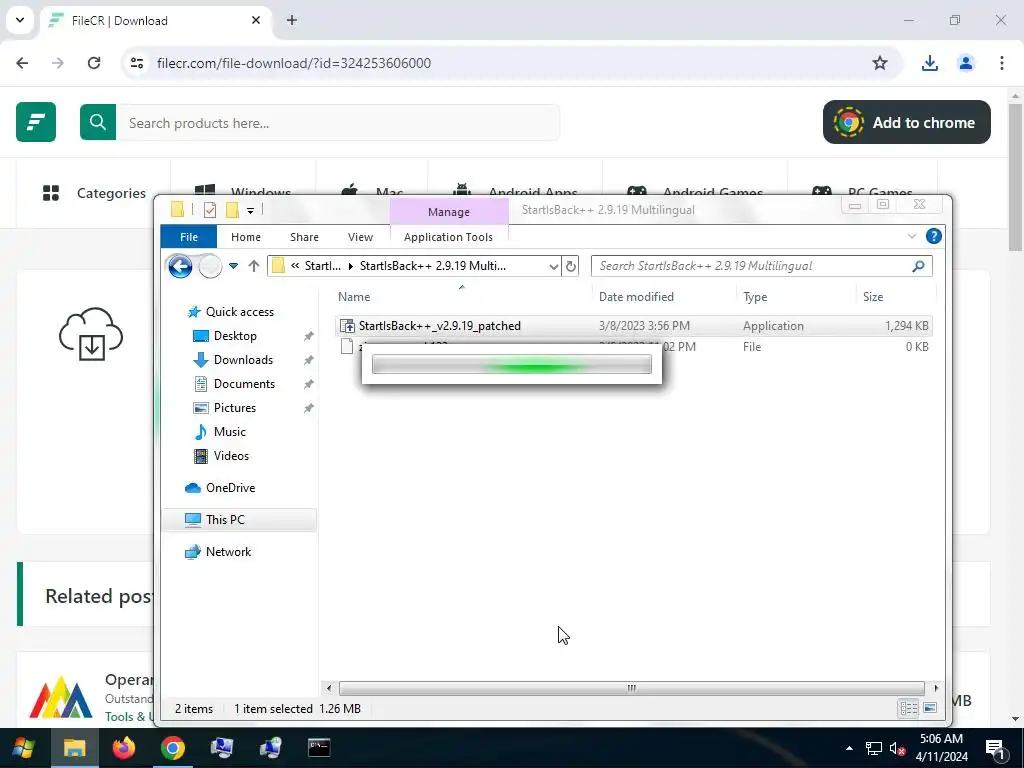1024x768 pixels.
Task: Open Customize Quick Access Toolbar dropdown
Action: [250, 210]
